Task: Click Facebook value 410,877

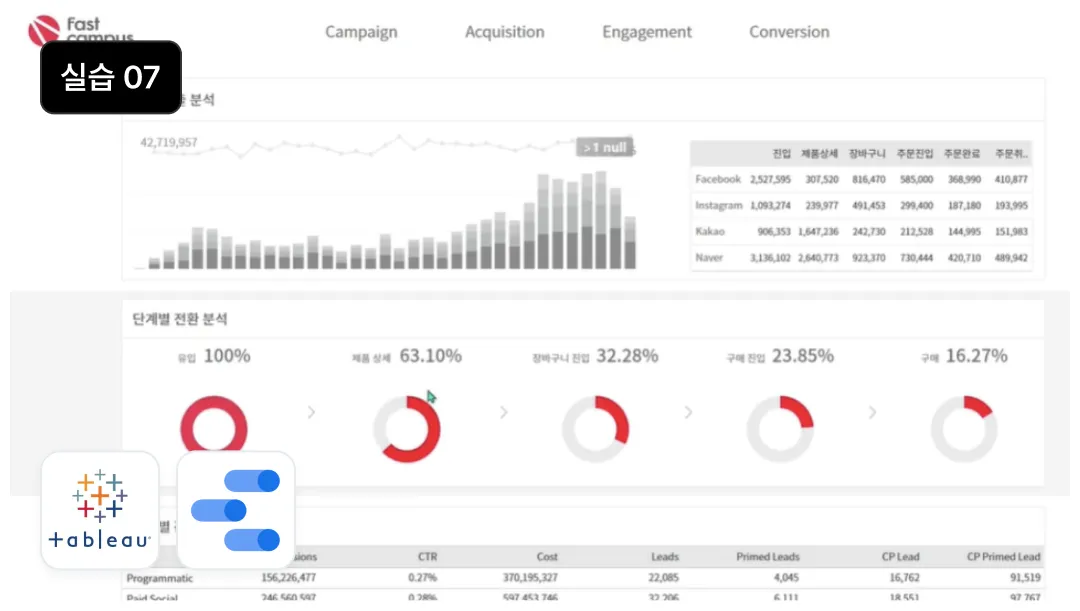Action: pos(1010,179)
